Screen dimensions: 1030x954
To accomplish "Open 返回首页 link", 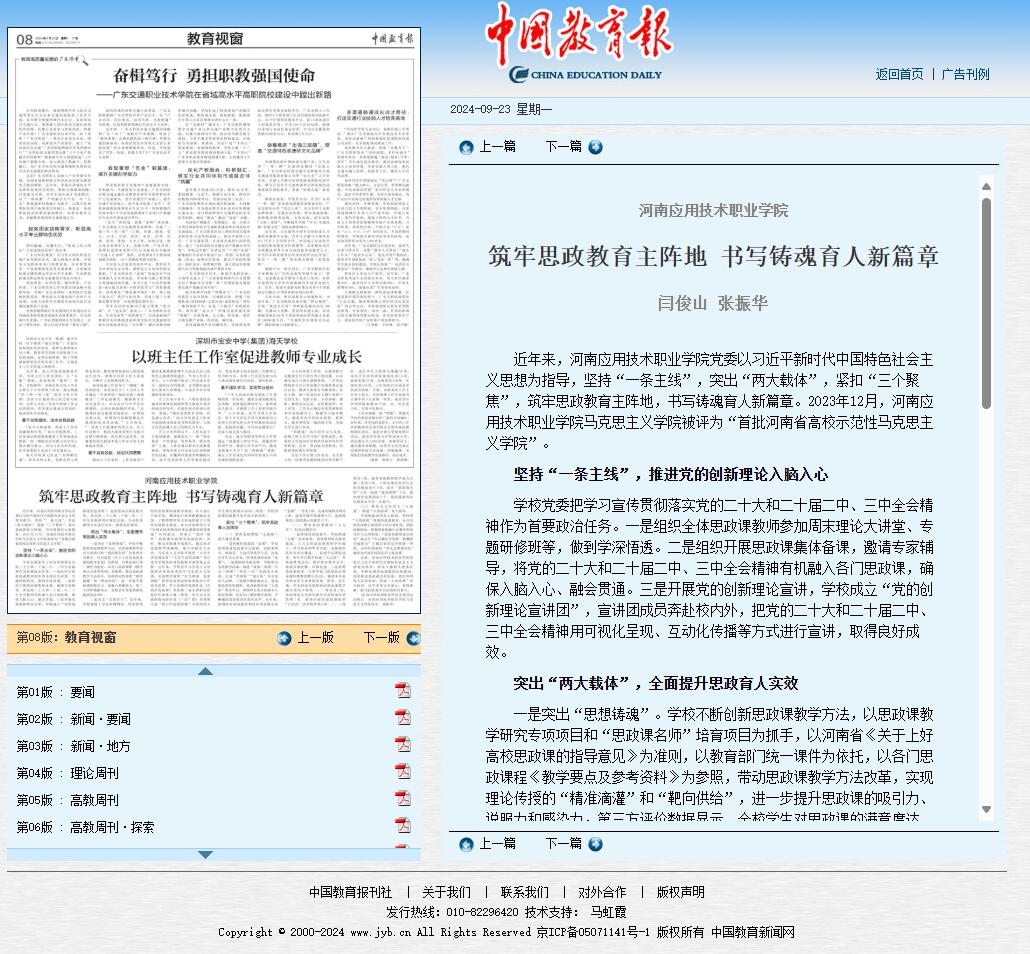I will tap(899, 74).
